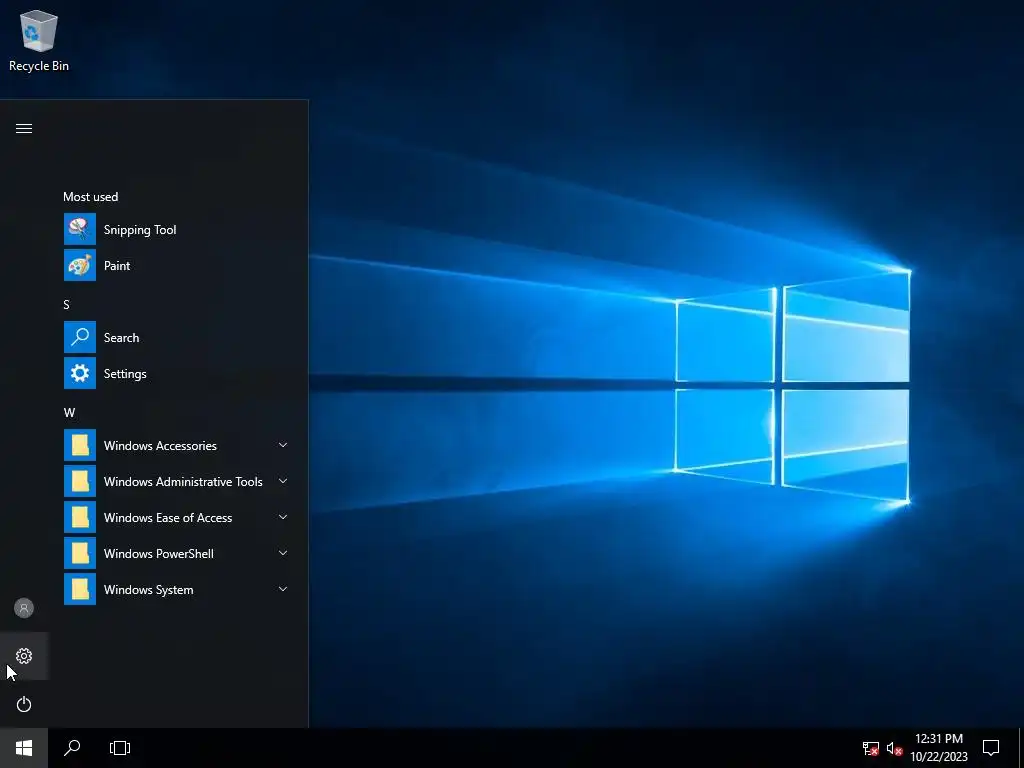The width and height of the screenshot is (1024, 768).
Task: Check the network status tray icon
Action: coord(871,748)
